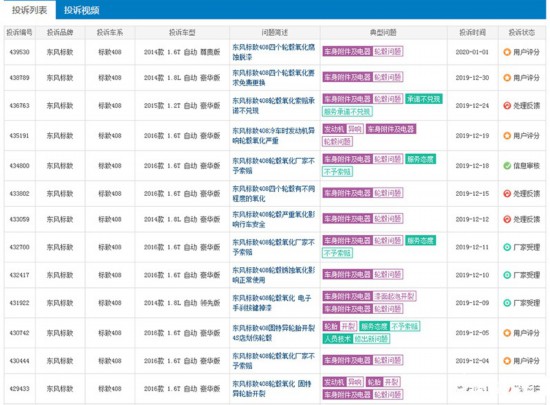The width and height of the screenshot is (550, 405).
Task: Select complaint number 429433
Action: pyautogui.click(x=20, y=389)
